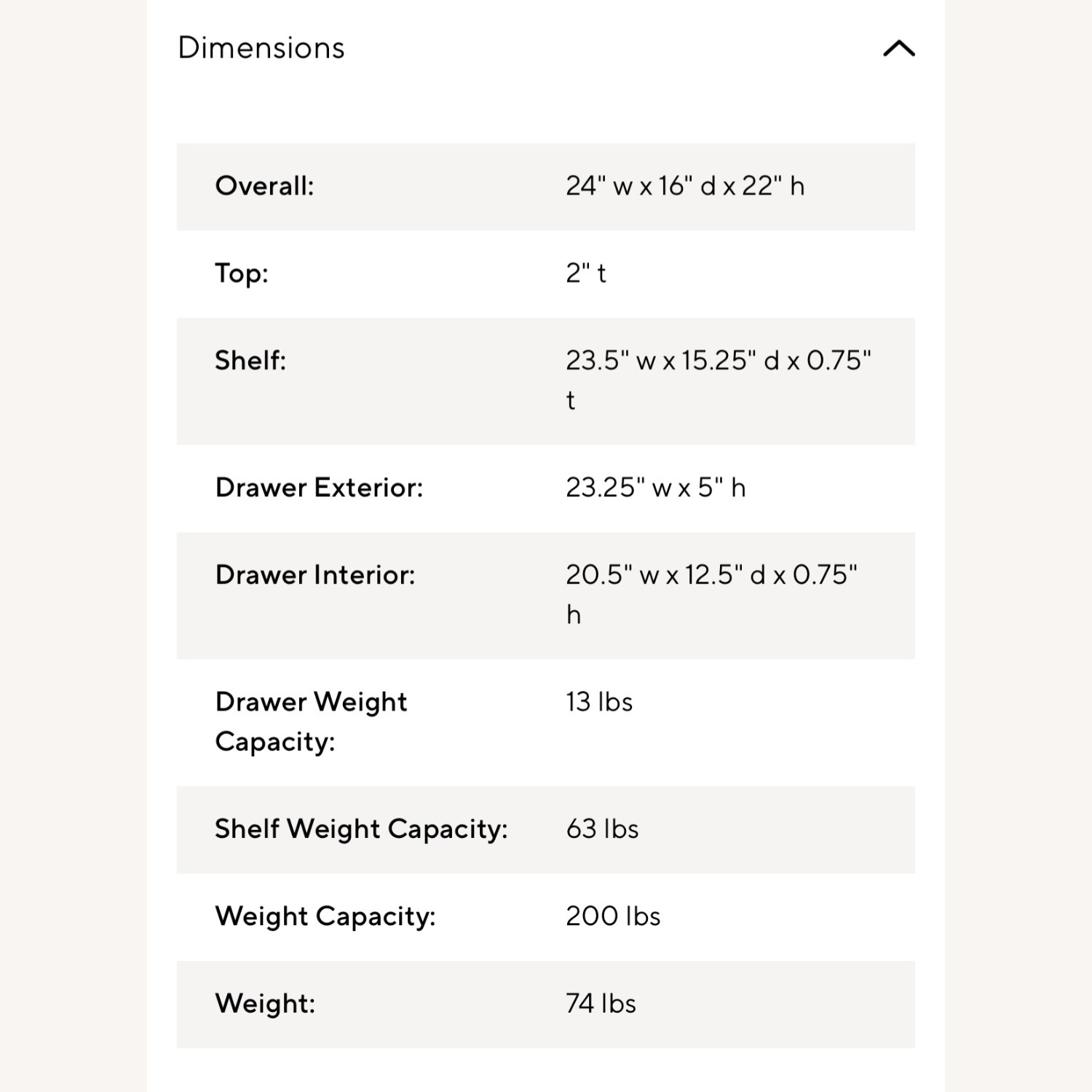Select the Weight label in the last row
The image size is (1092, 1092).
pos(265,1004)
